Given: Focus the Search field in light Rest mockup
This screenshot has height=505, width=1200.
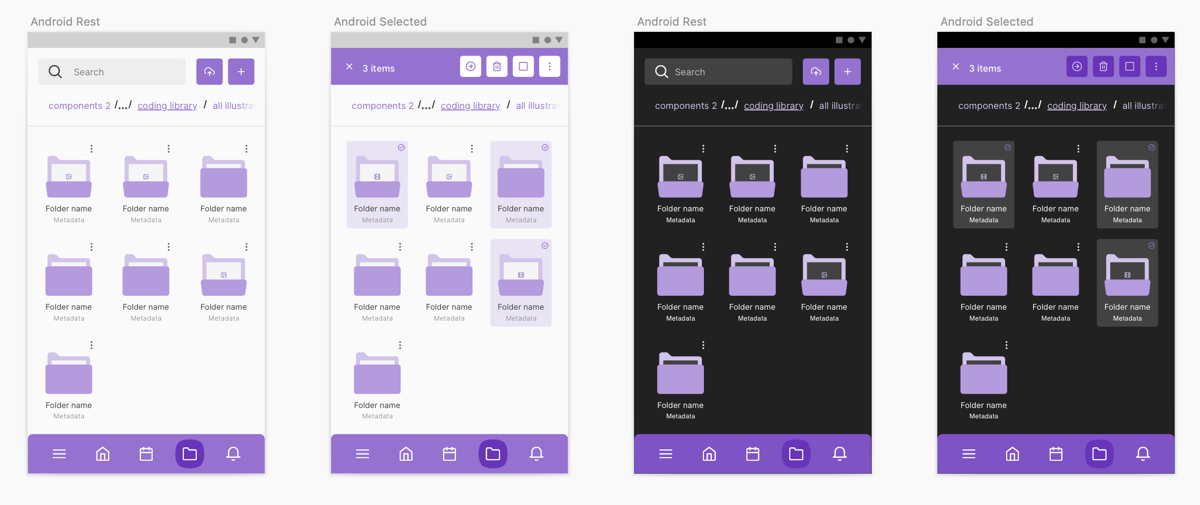Looking at the screenshot, I should click(x=112, y=72).
